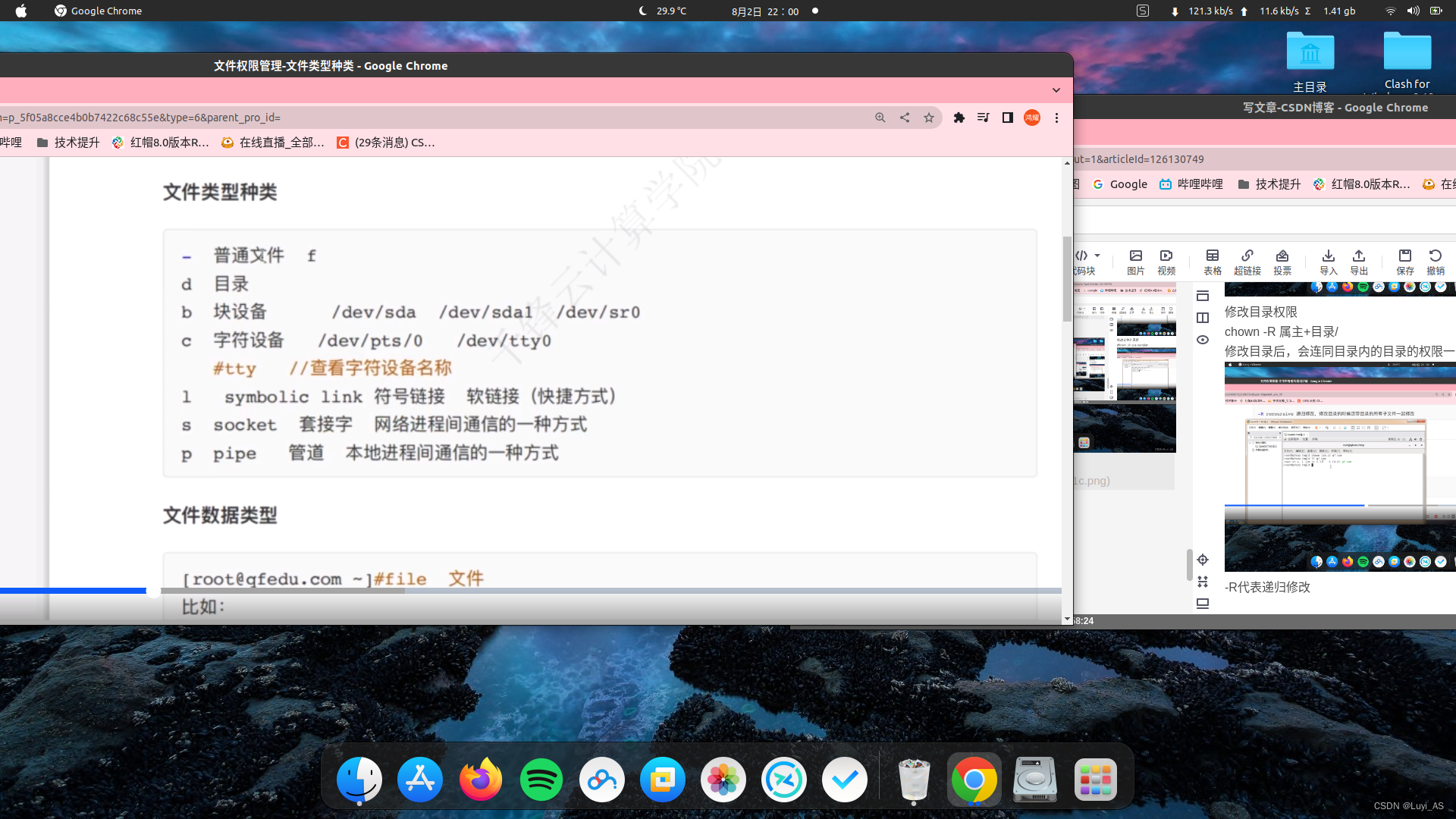Open the 在线直播_全部… bookmark
The height and width of the screenshot is (819, 1456).
click(x=273, y=143)
